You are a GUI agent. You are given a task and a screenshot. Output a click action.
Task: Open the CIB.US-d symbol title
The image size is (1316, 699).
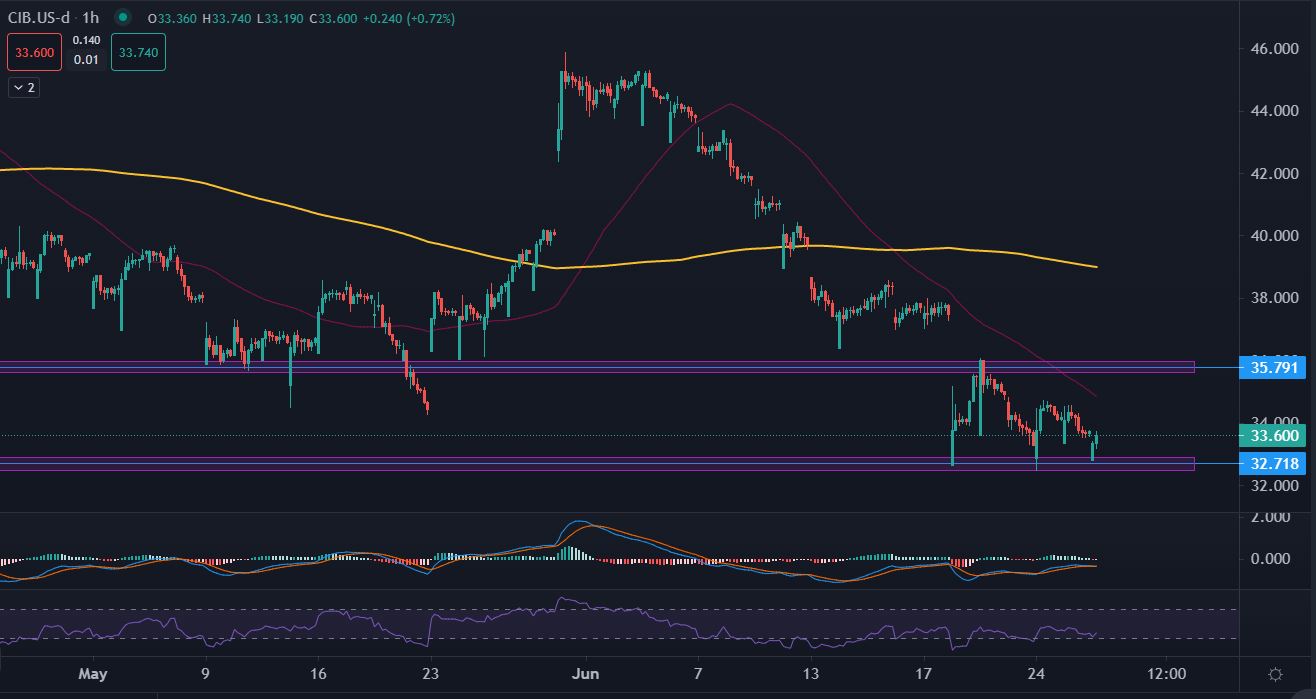coord(36,18)
